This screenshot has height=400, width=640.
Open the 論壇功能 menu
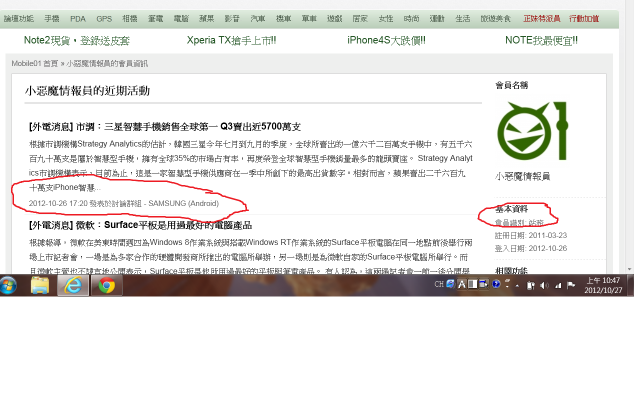(x=19, y=19)
